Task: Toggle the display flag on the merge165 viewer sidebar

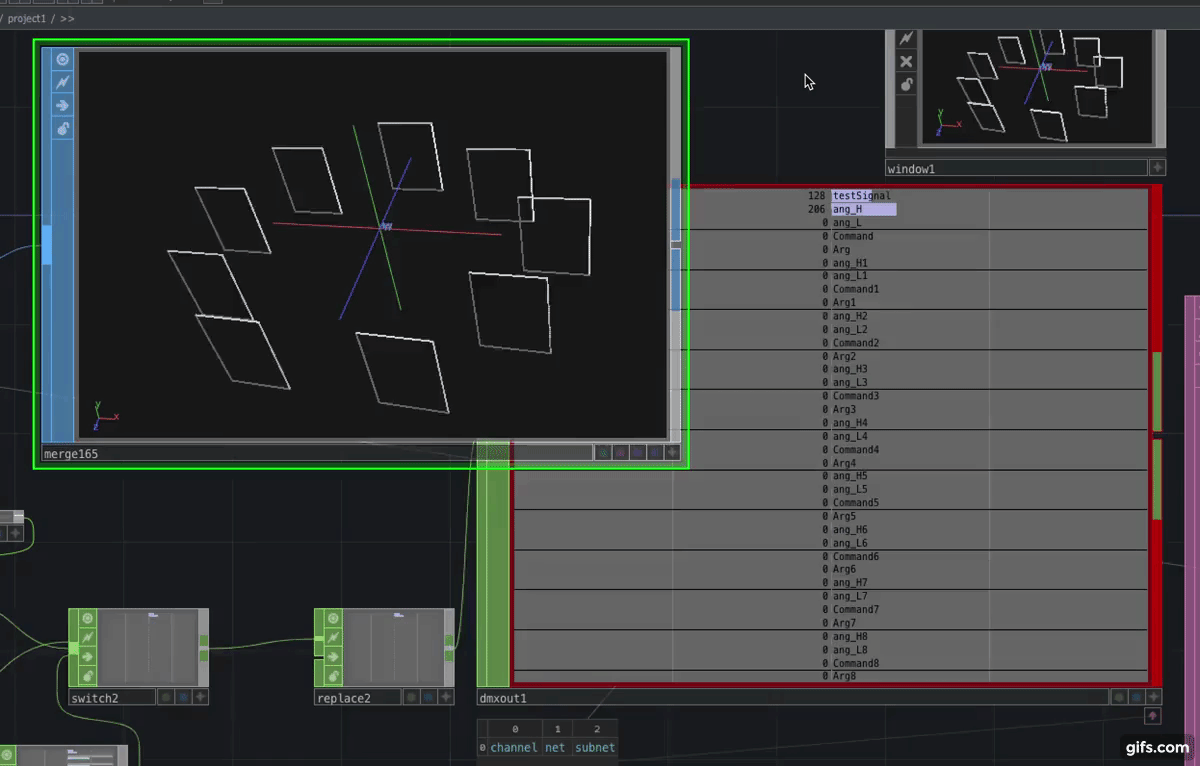Action: click(x=62, y=58)
